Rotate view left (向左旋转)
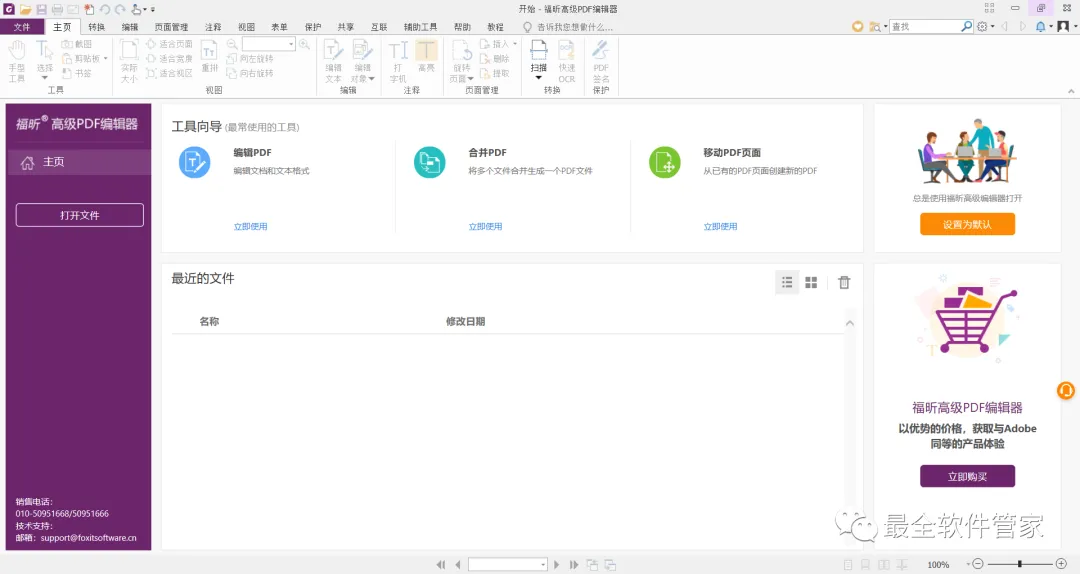 point(250,59)
